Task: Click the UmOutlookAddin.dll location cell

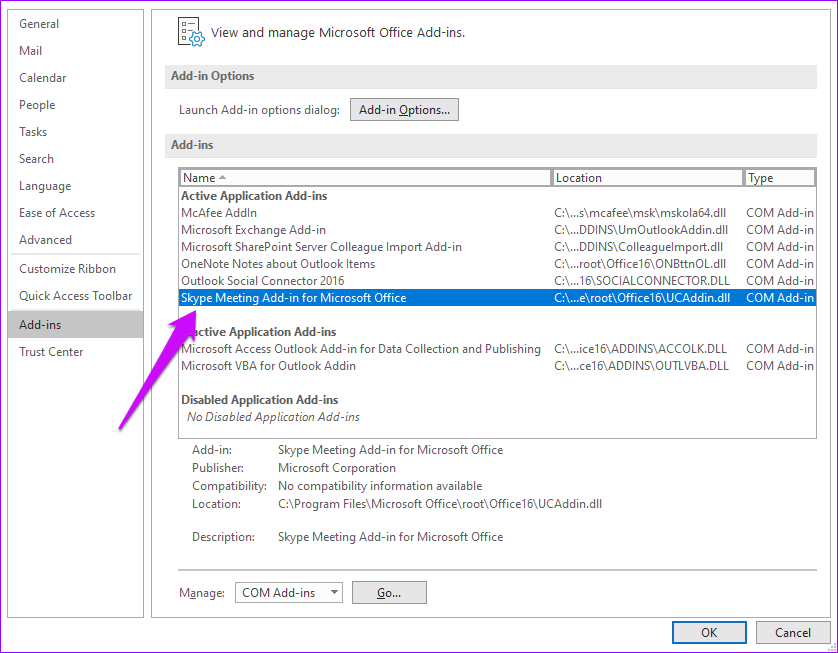Action: pos(641,230)
